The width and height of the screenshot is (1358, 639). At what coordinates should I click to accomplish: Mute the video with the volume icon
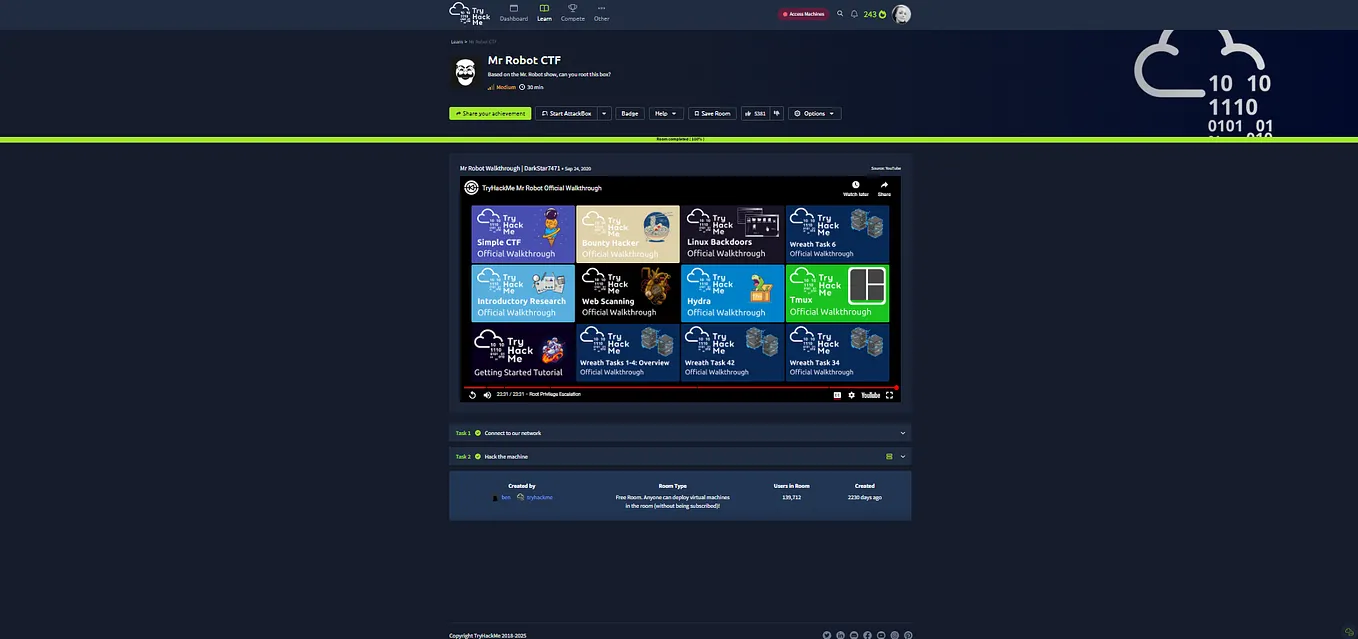[487, 394]
